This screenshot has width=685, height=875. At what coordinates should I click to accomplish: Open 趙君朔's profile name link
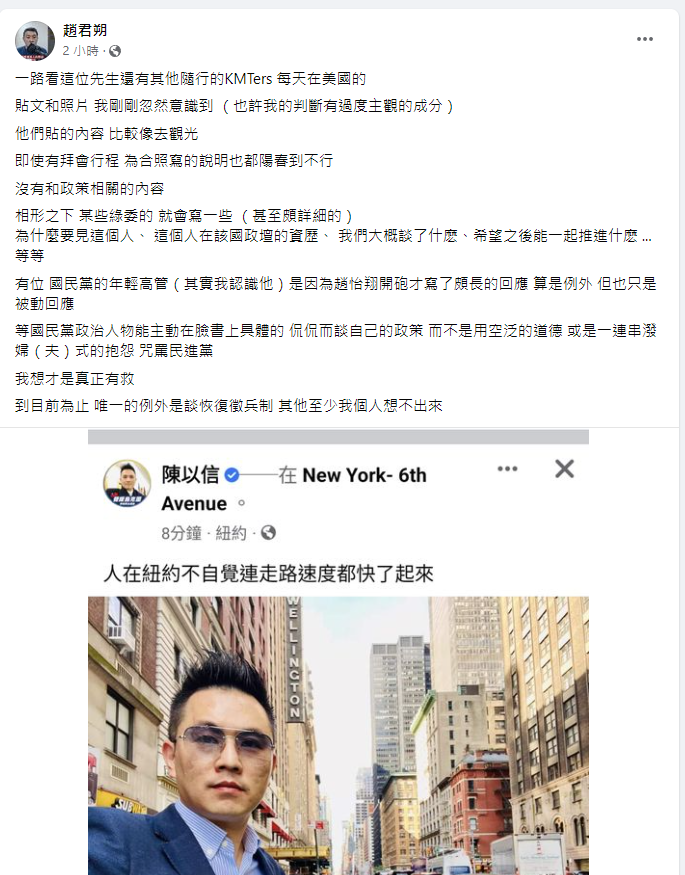(x=84, y=30)
